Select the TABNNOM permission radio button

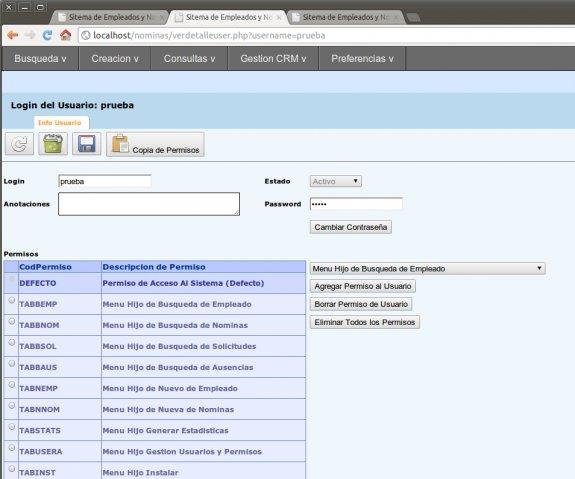coord(12,406)
